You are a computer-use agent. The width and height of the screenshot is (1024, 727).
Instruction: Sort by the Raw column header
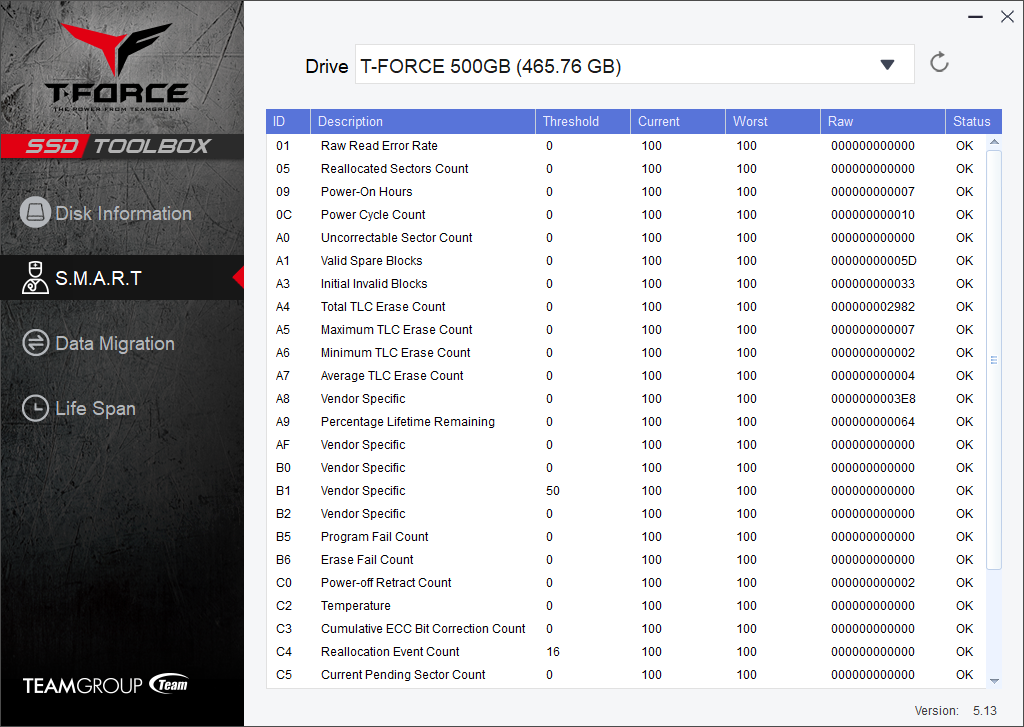click(x=883, y=121)
